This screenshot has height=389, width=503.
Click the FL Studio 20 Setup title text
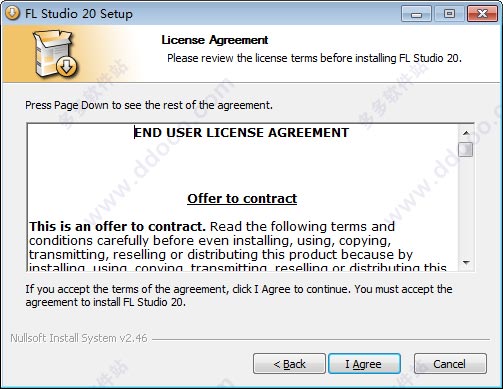79,14
